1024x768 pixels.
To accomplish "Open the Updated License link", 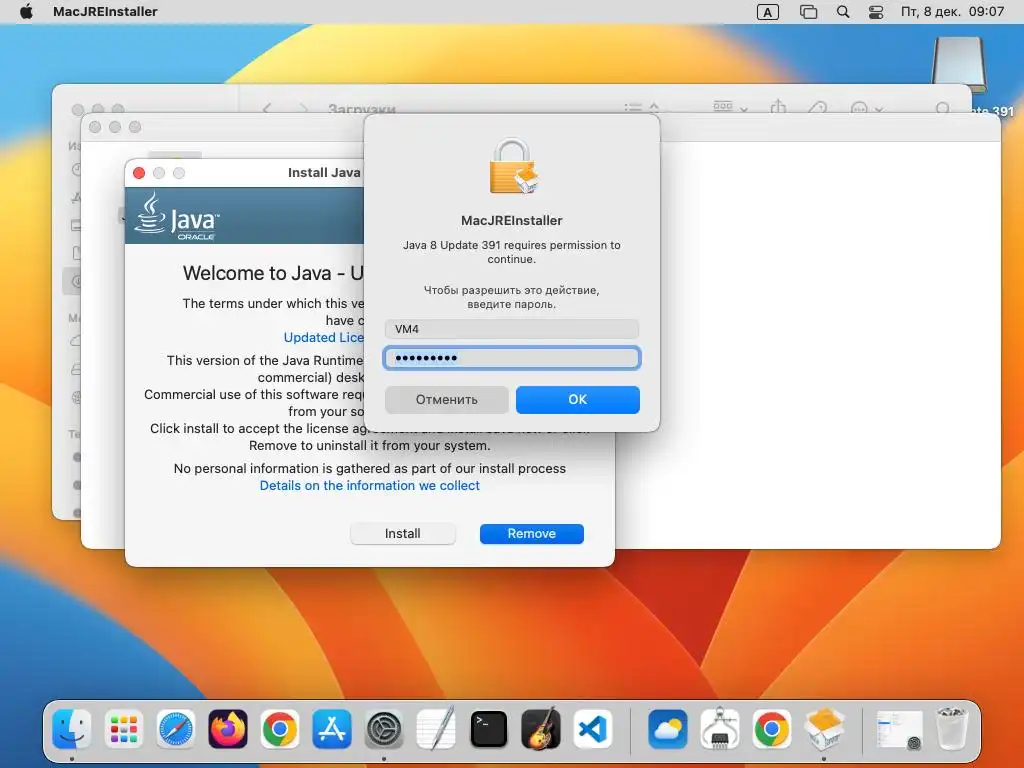I will (323, 337).
